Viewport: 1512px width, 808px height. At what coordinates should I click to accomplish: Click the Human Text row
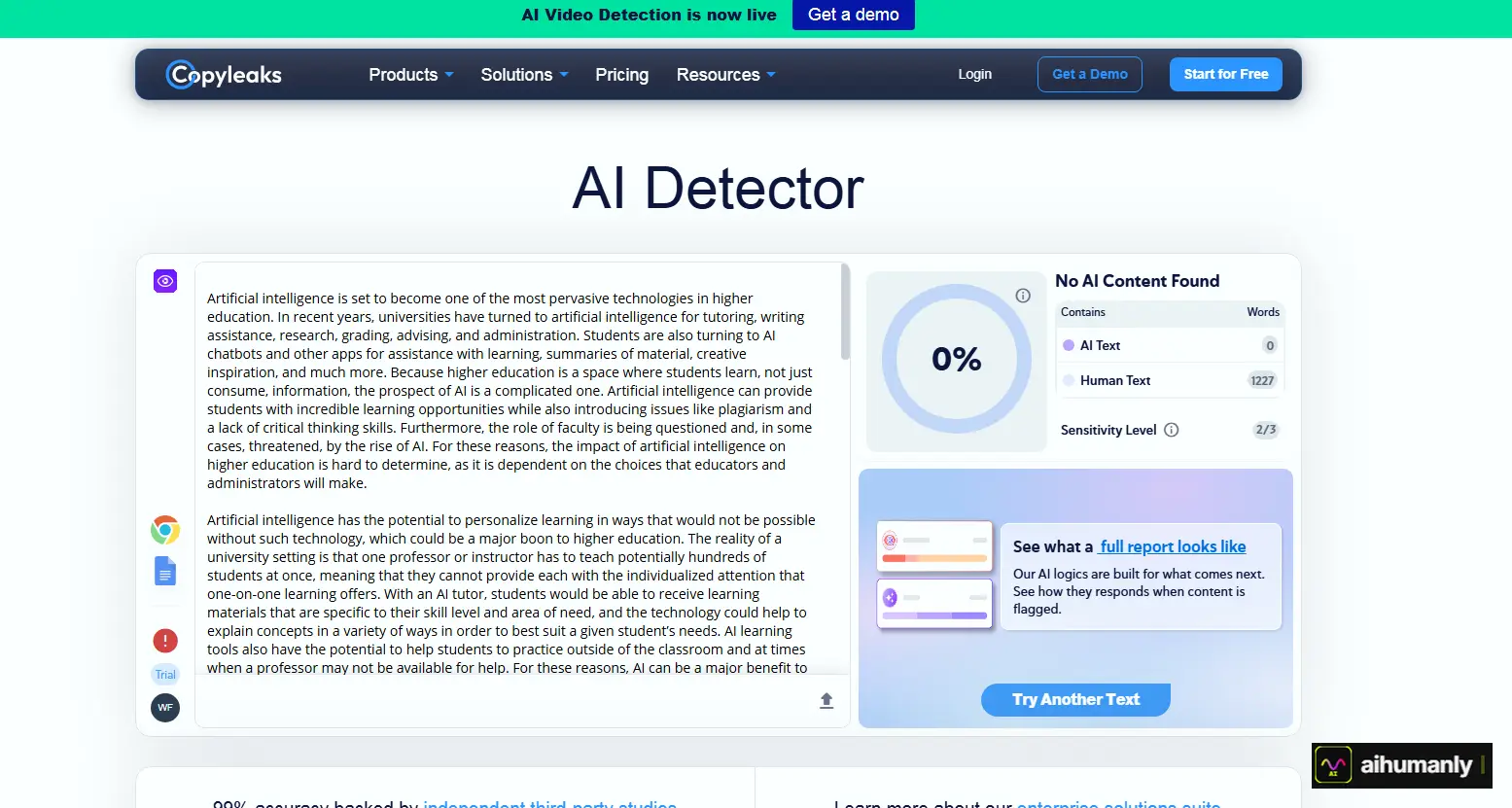[1171, 380]
